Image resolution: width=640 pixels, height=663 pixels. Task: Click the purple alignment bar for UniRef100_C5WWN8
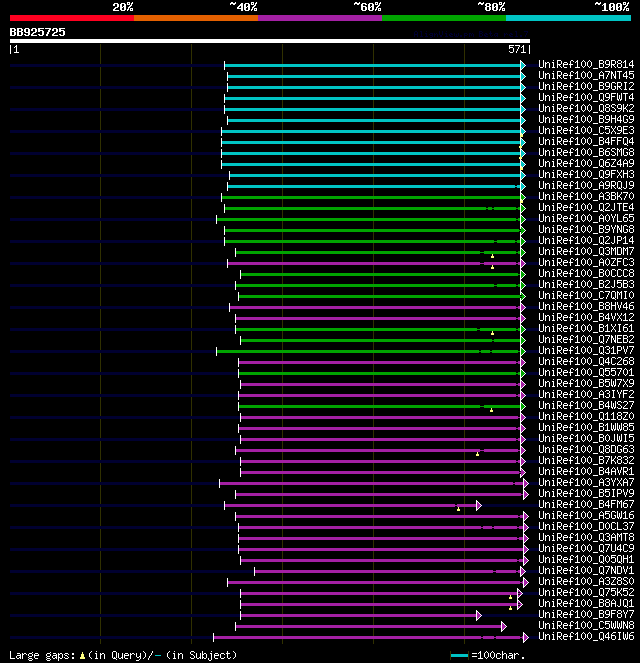point(368,626)
